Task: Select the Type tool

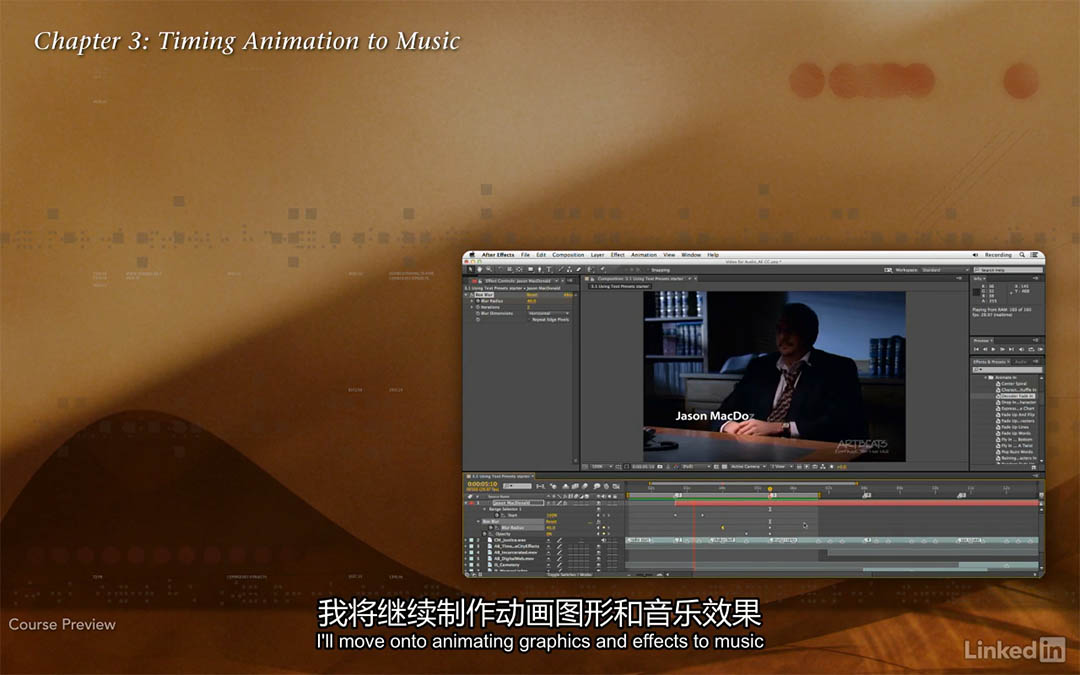Action: pyautogui.click(x=549, y=270)
